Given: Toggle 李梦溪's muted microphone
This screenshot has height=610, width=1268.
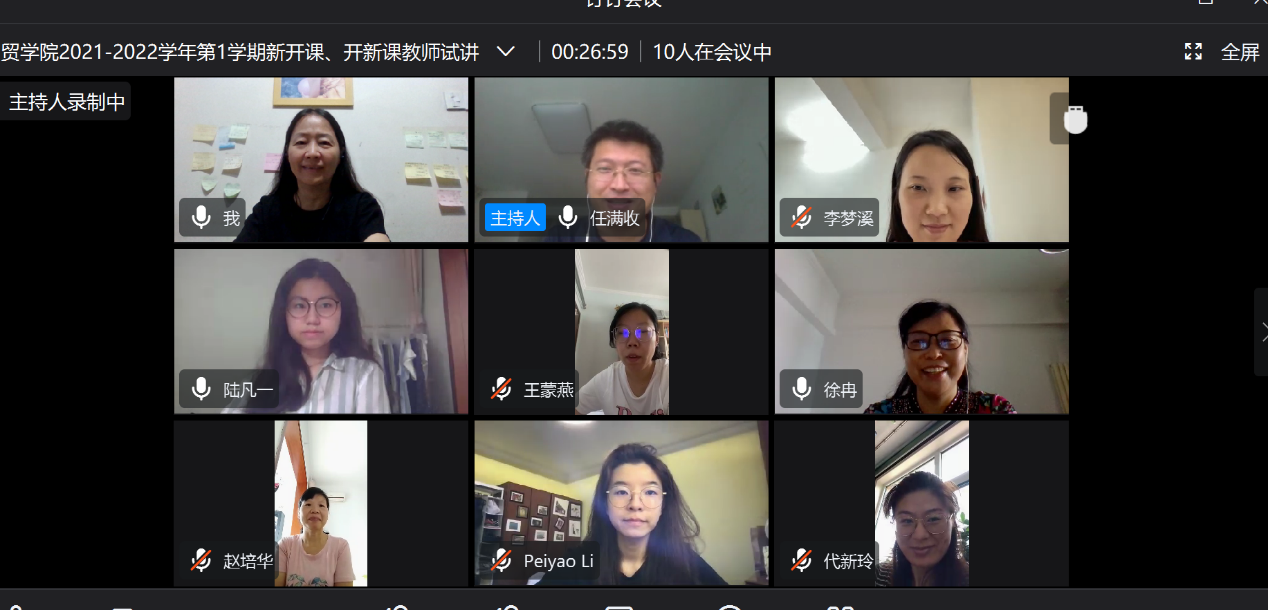Looking at the screenshot, I should [801, 217].
